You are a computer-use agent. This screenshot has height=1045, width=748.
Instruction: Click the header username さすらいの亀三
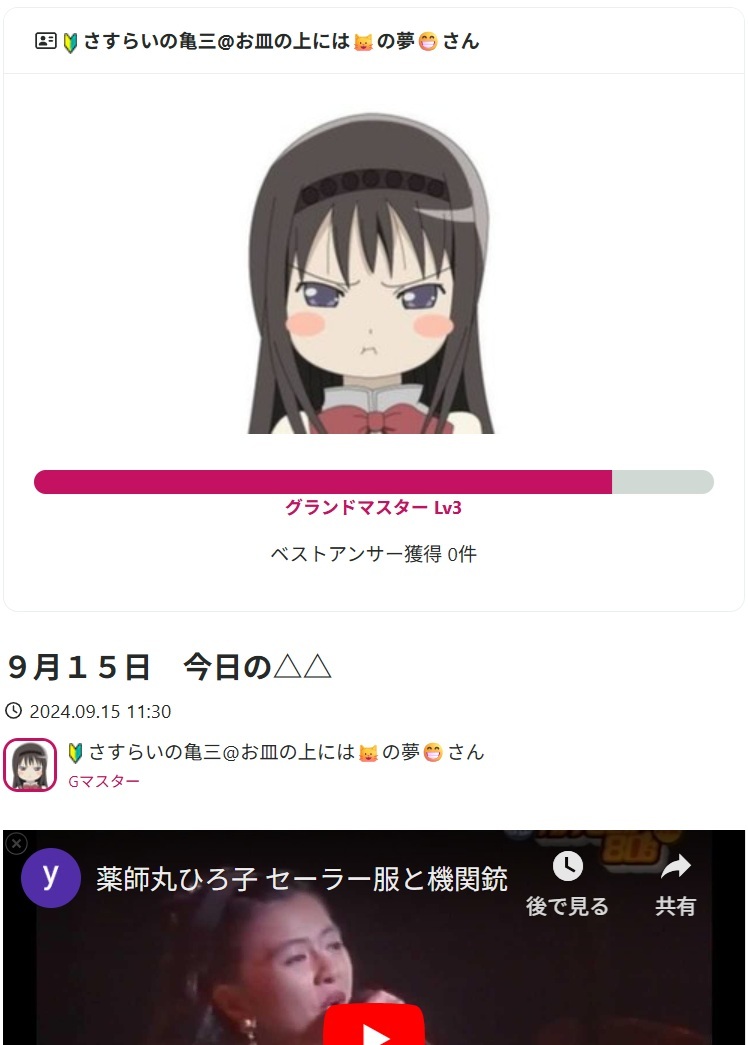pos(281,41)
